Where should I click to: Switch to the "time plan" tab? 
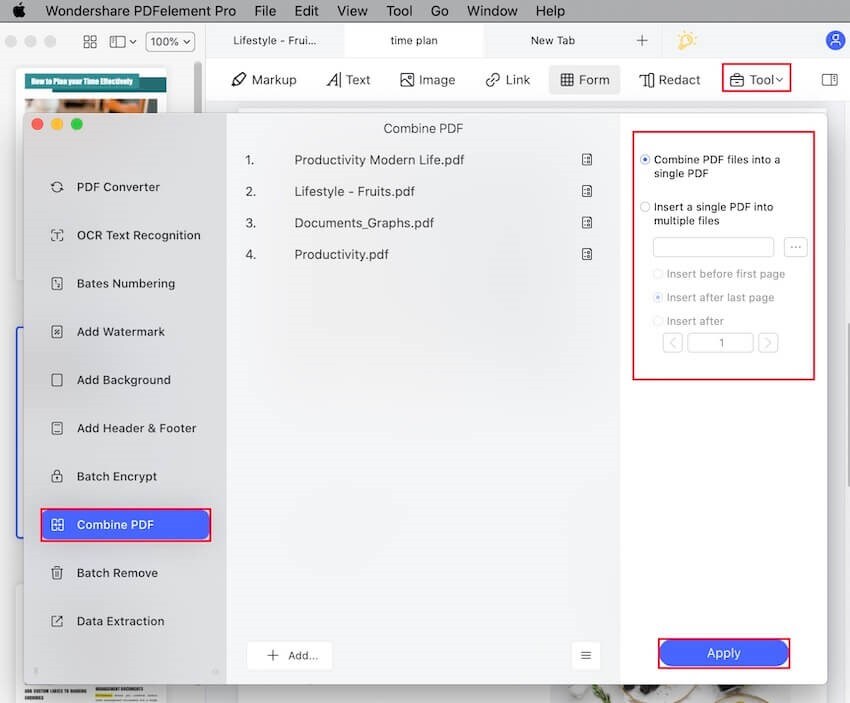pyautogui.click(x=413, y=41)
